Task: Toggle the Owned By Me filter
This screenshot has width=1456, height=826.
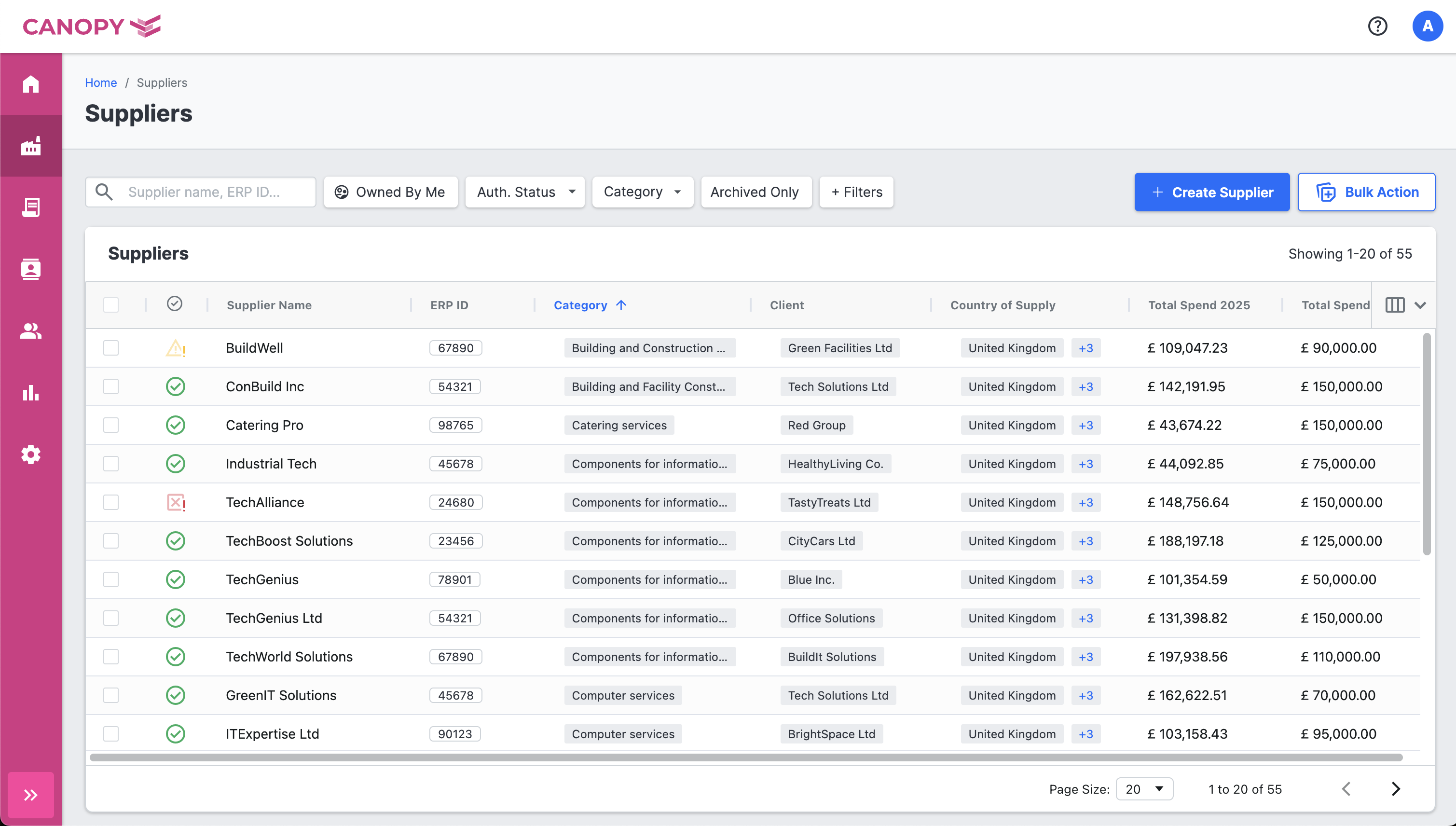Action: 390,193
